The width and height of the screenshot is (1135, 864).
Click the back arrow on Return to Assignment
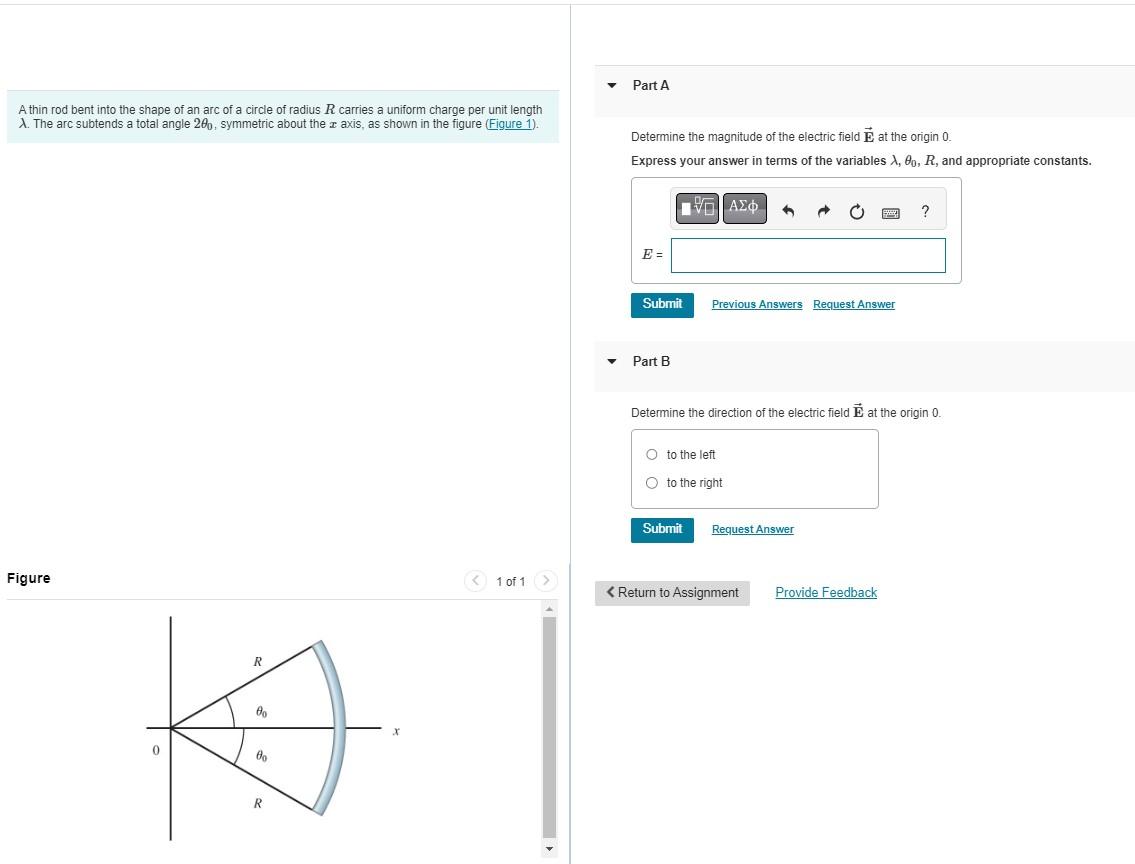click(611, 592)
